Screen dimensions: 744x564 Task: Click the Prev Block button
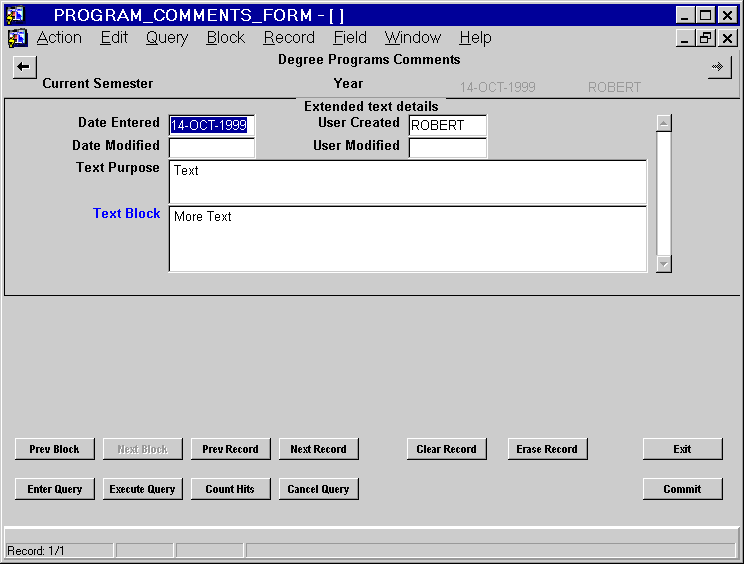[x=55, y=449]
